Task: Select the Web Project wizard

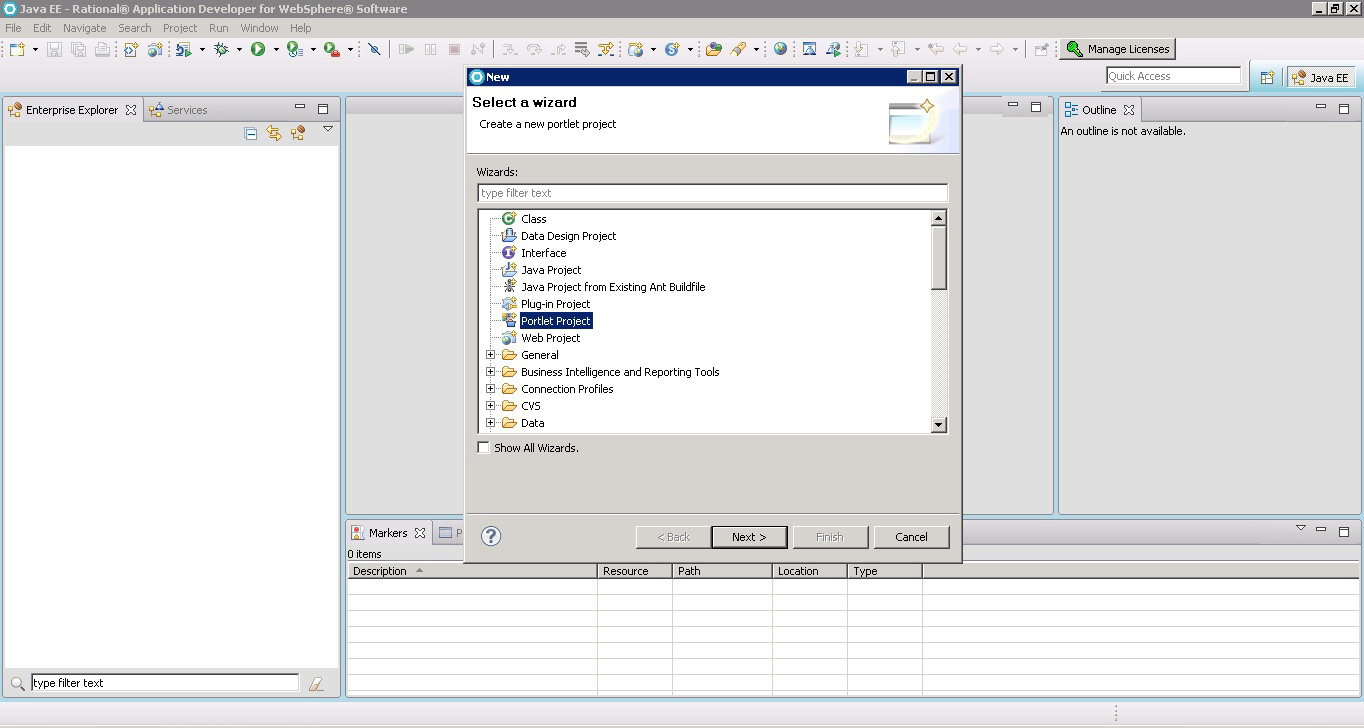Action: click(x=550, y=338)
